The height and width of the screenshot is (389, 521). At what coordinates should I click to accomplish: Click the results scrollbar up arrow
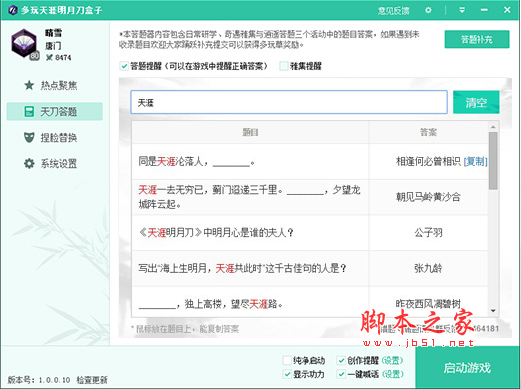(493, 127)
